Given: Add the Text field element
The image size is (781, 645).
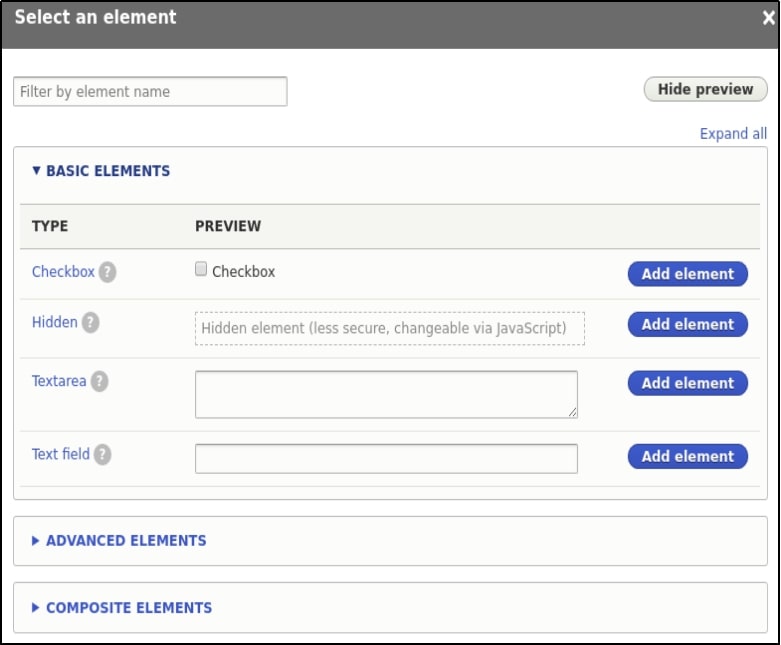Looking at the screenshot, I should 687,456.
